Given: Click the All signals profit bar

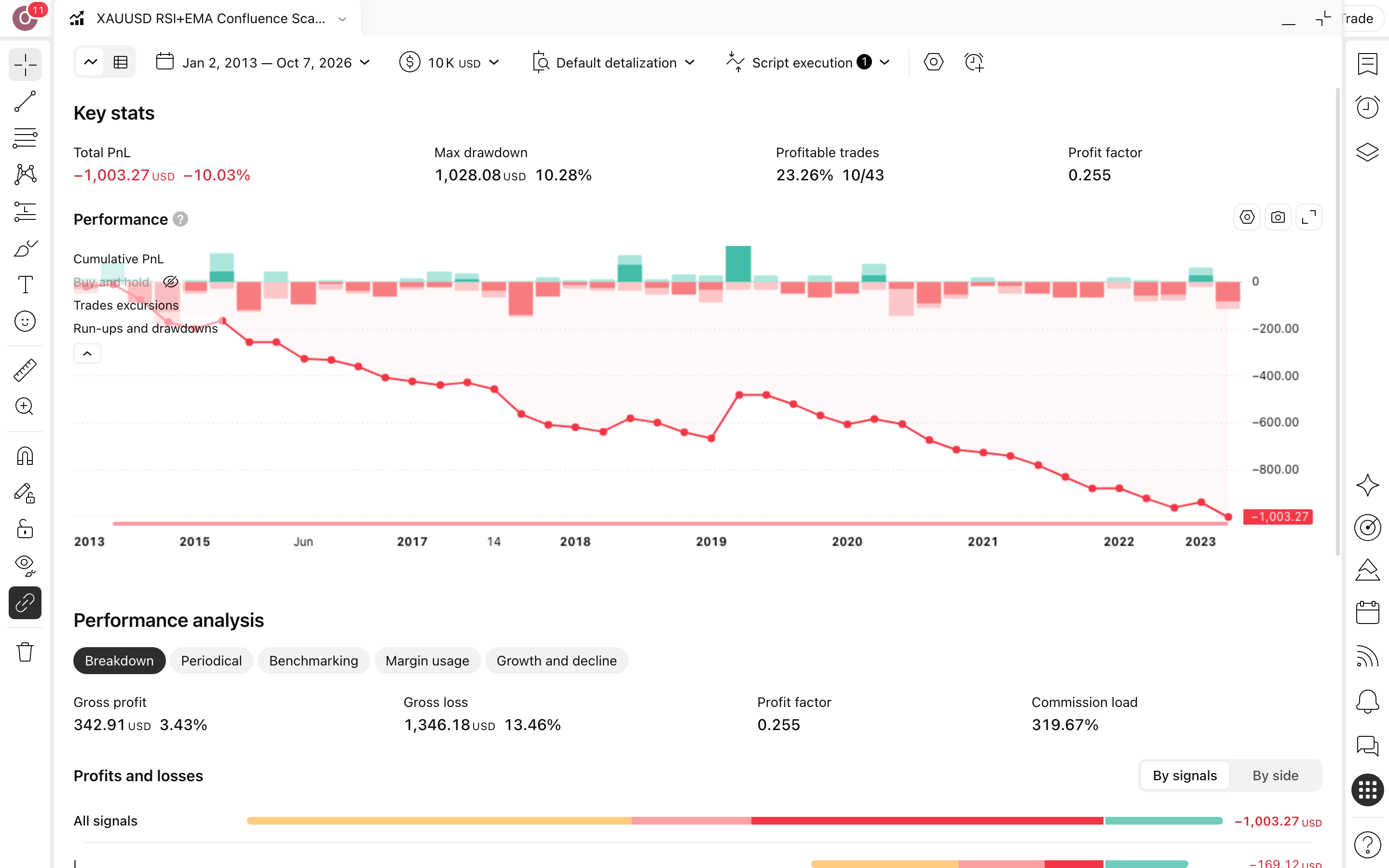Looking at the screenshot, I should tap(735, 821).
